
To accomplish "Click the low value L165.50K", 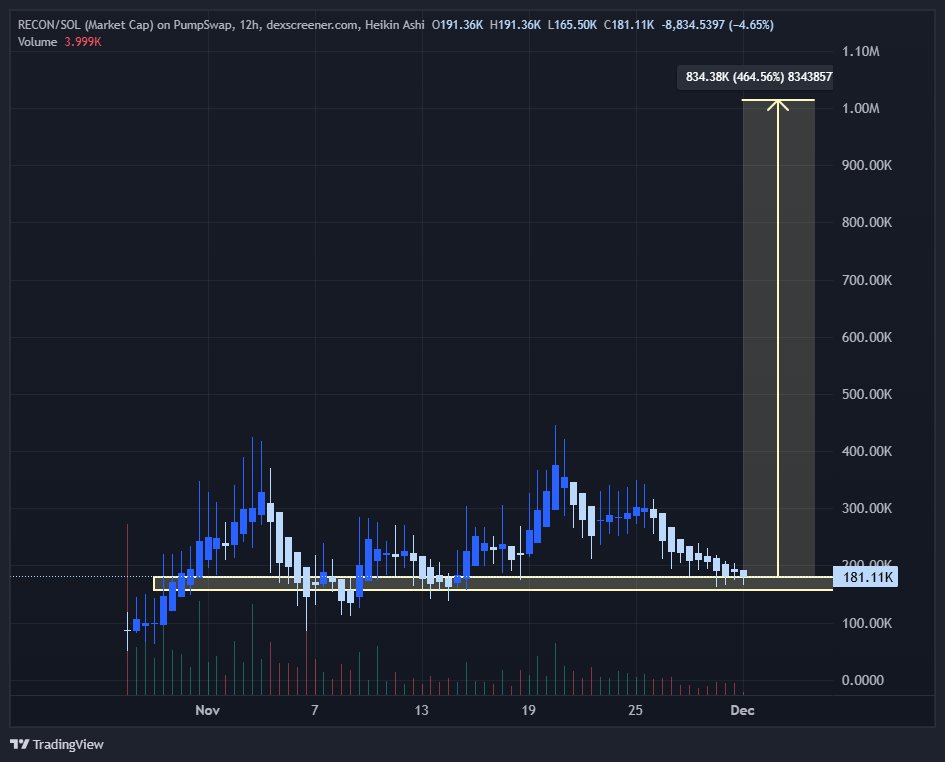I will [572, 25].
